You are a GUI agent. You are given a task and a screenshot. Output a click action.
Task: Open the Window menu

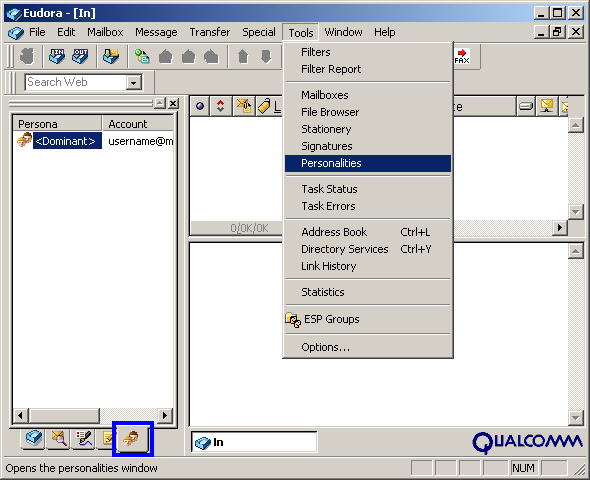coord(343,32)
